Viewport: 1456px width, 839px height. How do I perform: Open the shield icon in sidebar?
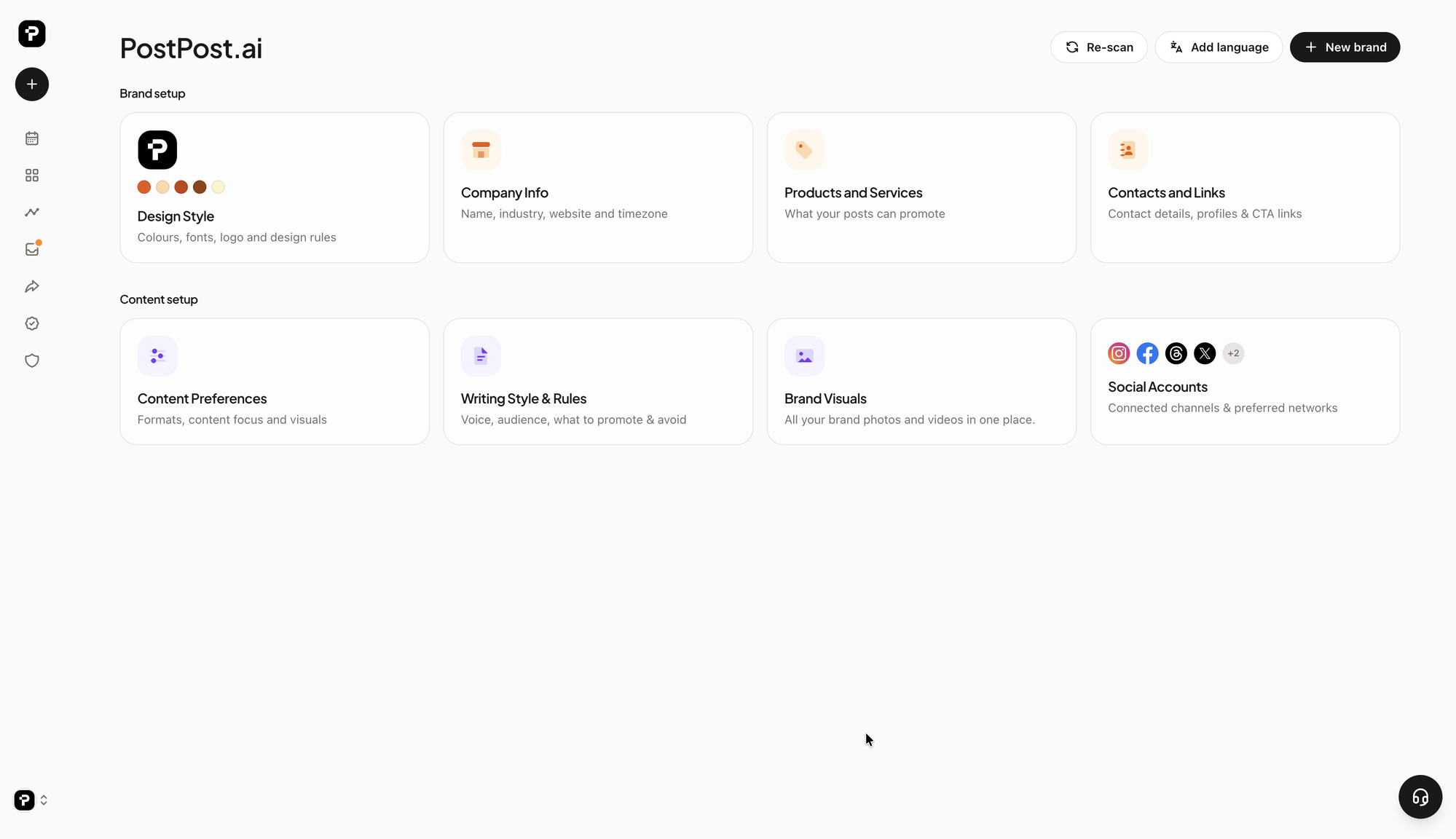pos(32,361)
